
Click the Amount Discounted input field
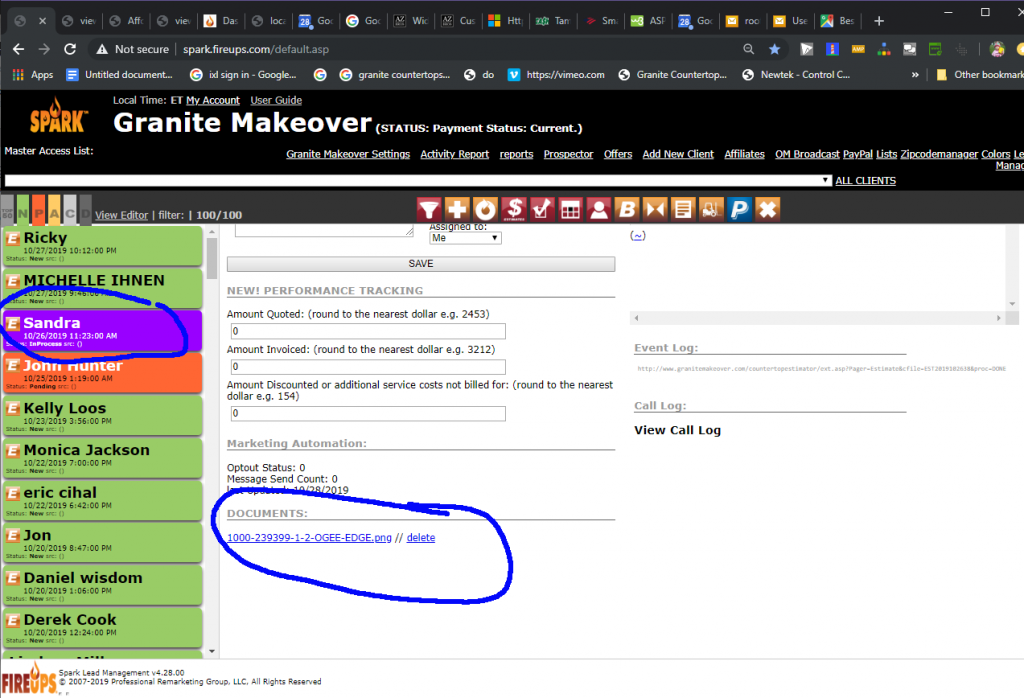click(368, 413)
